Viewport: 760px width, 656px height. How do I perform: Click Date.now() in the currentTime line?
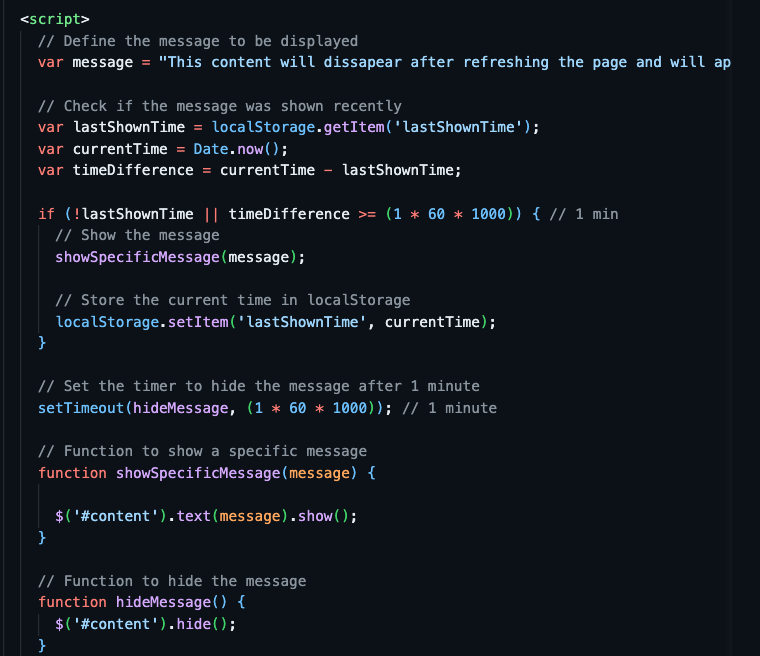(x=237, y=149)
